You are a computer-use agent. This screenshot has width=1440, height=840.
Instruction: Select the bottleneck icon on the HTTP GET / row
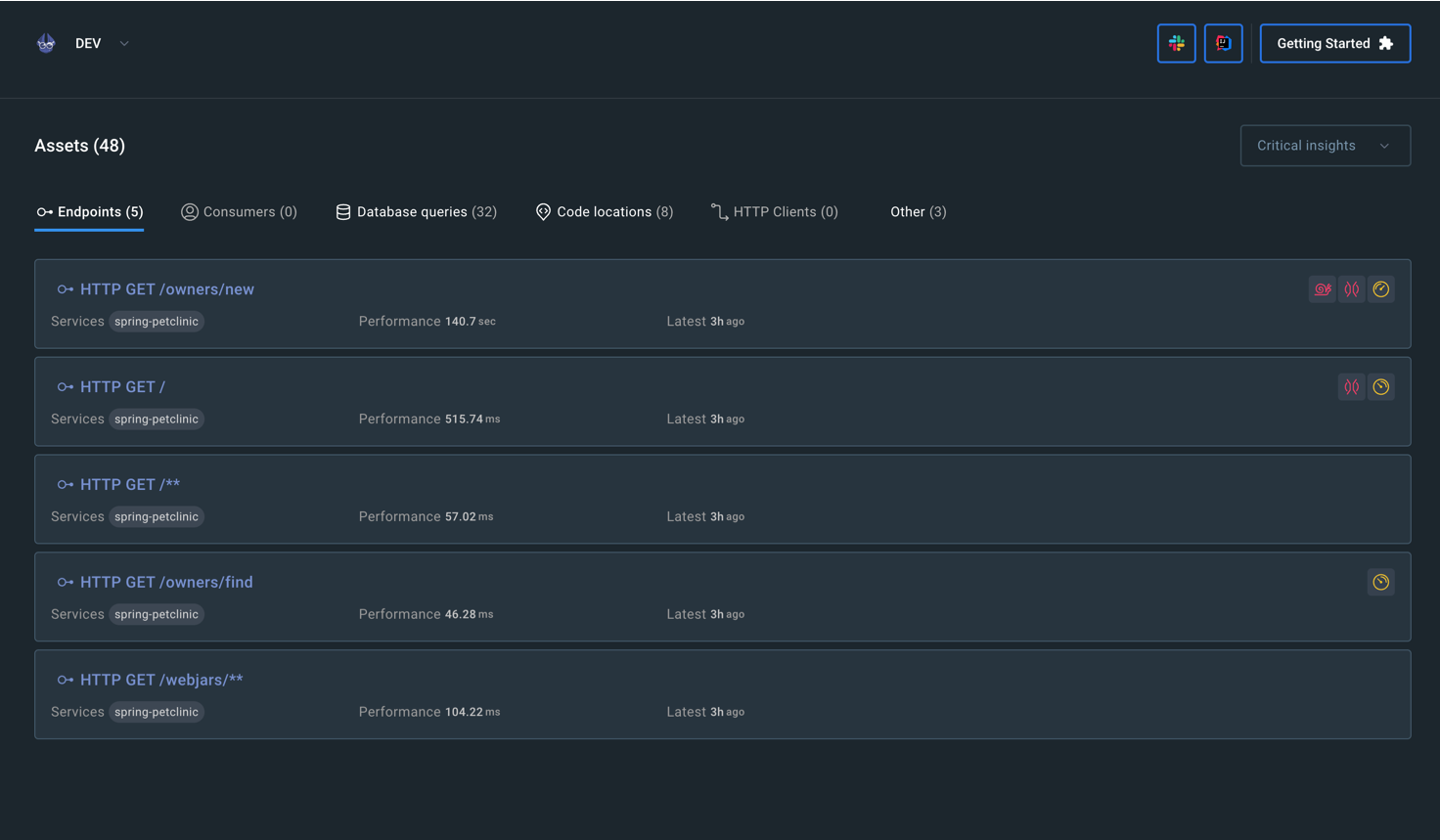click(x=1352, y=386)
